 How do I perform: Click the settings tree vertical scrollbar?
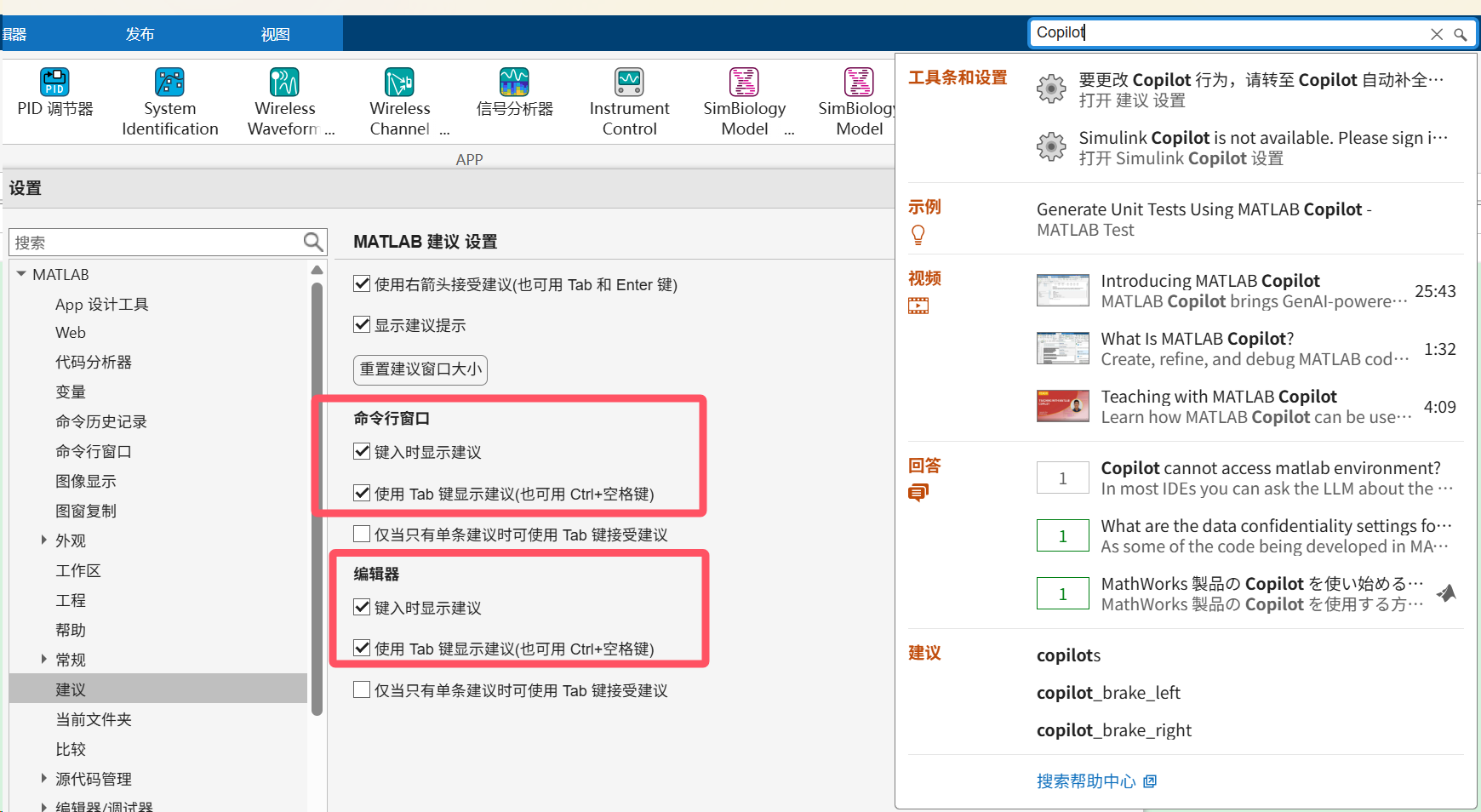click(x=317, y=498)
